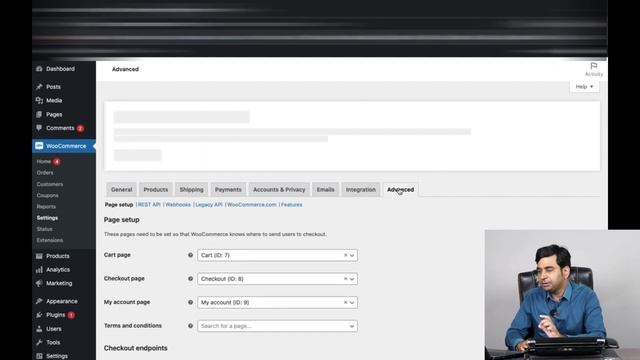Image resolution: width=640 pixels, height=360 pixels.
Task: Clear the My account page selection (x)
Action: (x=345, y=302)
